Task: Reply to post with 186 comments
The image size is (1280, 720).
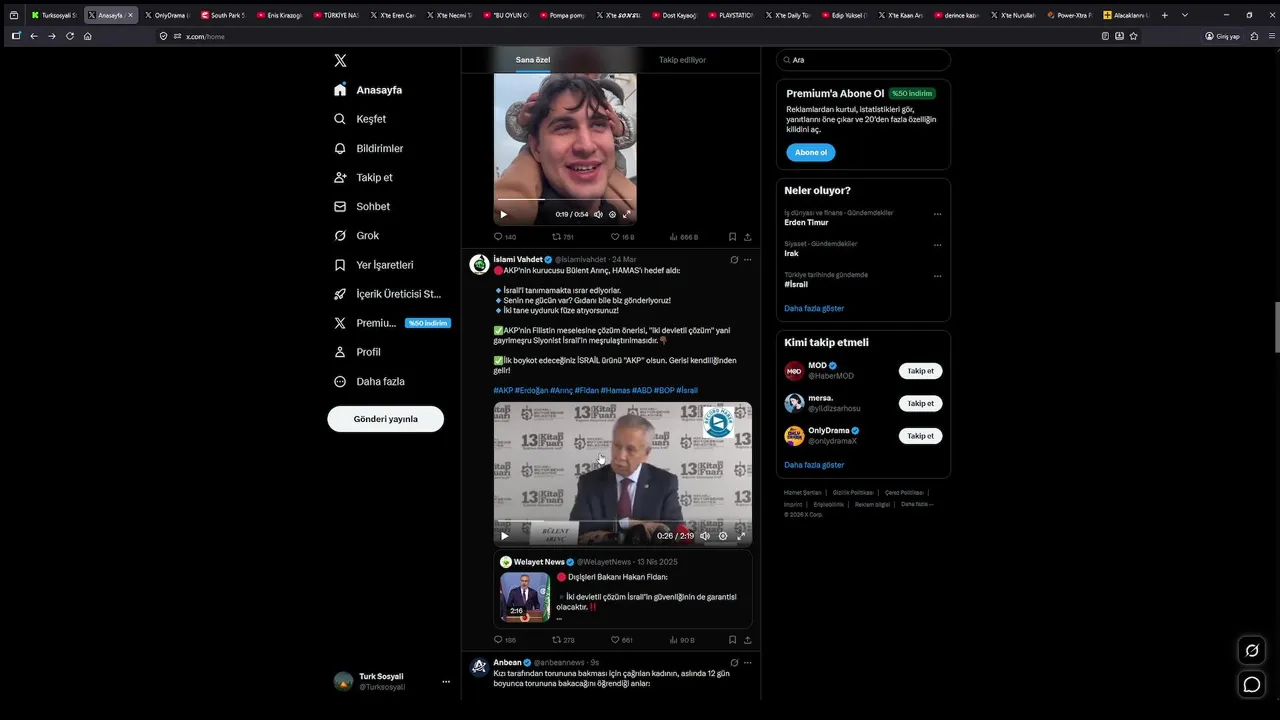Action: click(505, 640)
